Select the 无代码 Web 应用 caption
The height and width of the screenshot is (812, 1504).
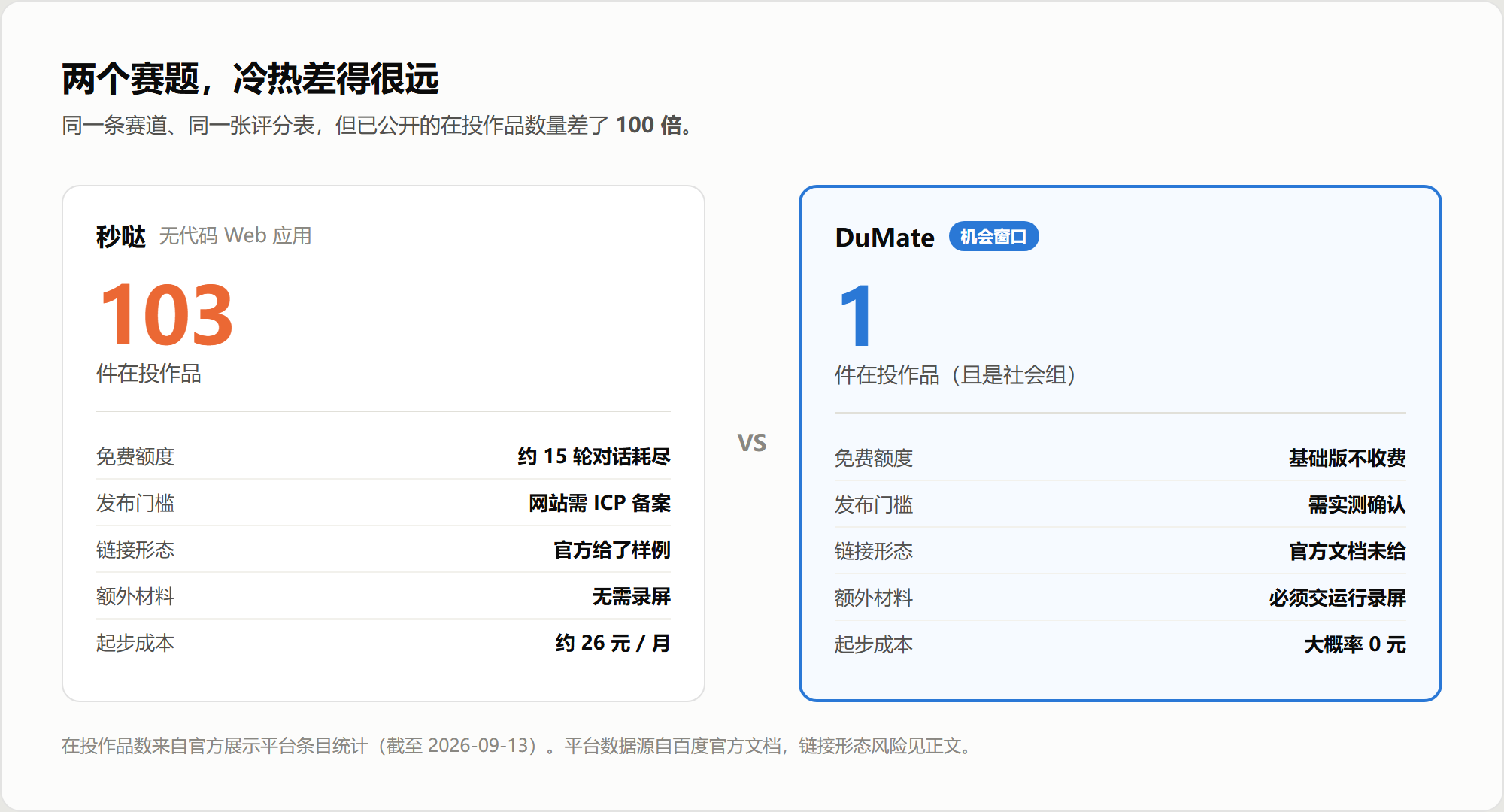coord(235,236)
